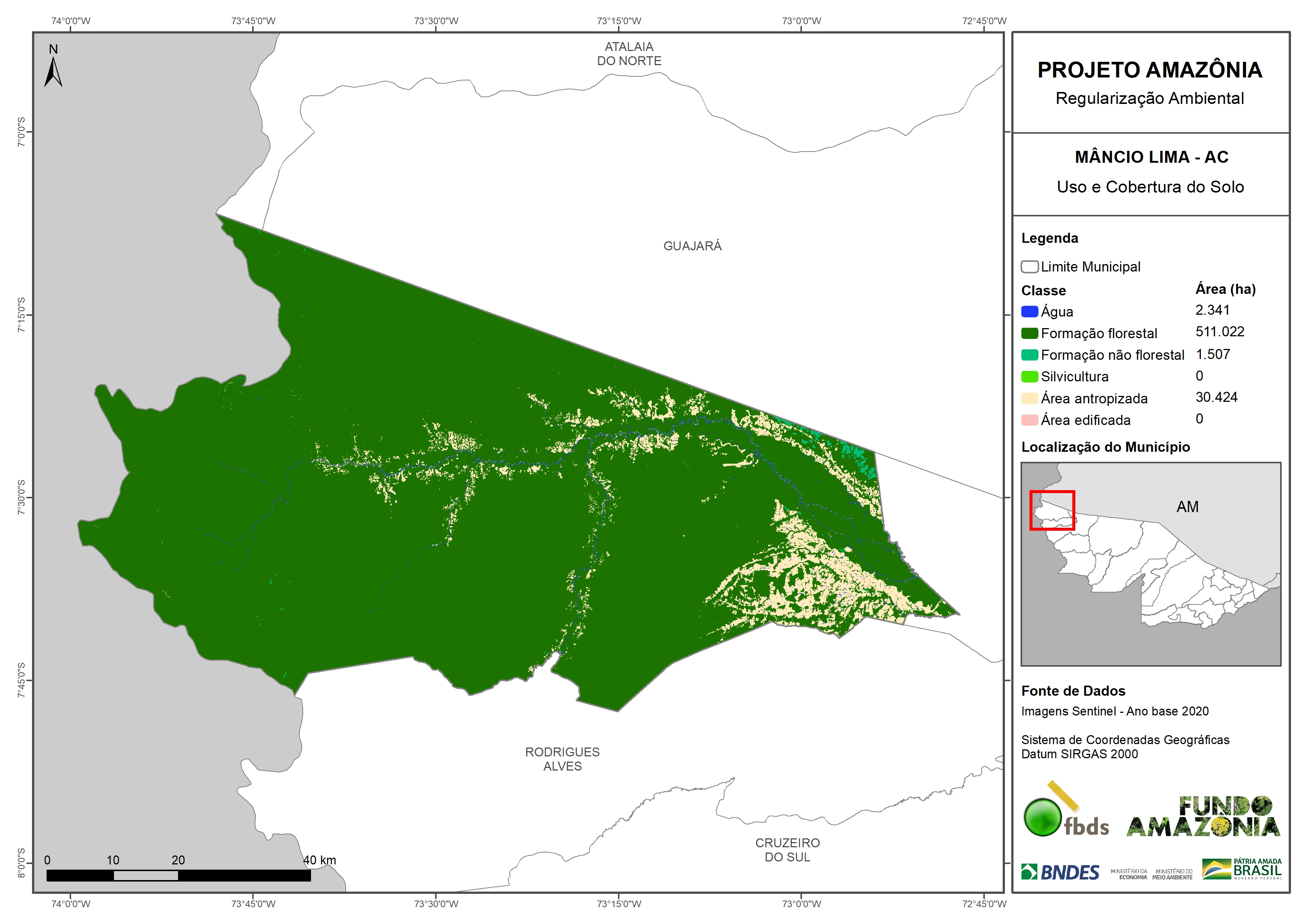The height and width of the screenshot is (924, 1307).
Task: Click the CRUZEIRO DO SUL label
Action: pyautogui.click(x=787, y=850)
